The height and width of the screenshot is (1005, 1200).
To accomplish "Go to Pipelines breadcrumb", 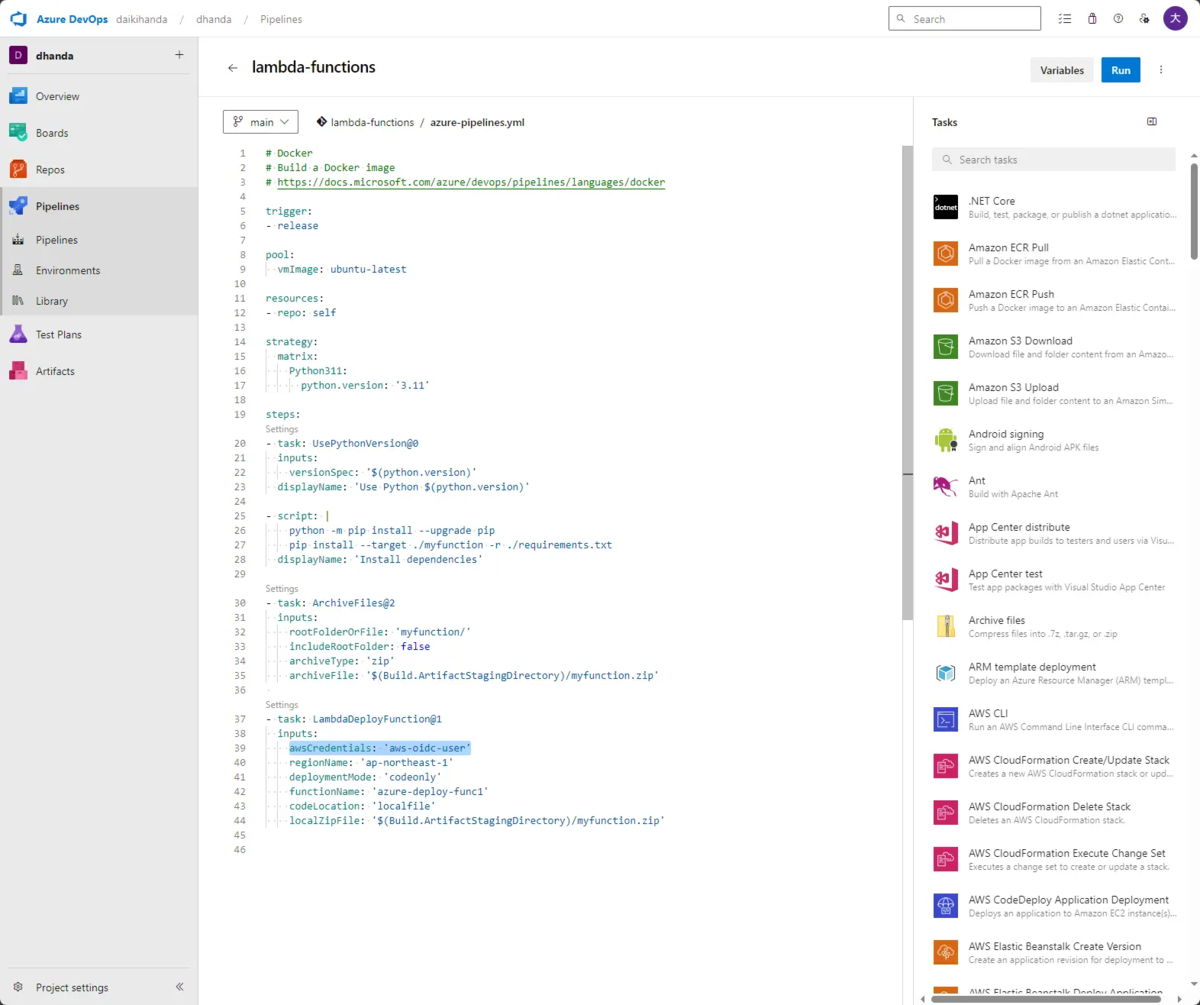I will tap(281, 19).
